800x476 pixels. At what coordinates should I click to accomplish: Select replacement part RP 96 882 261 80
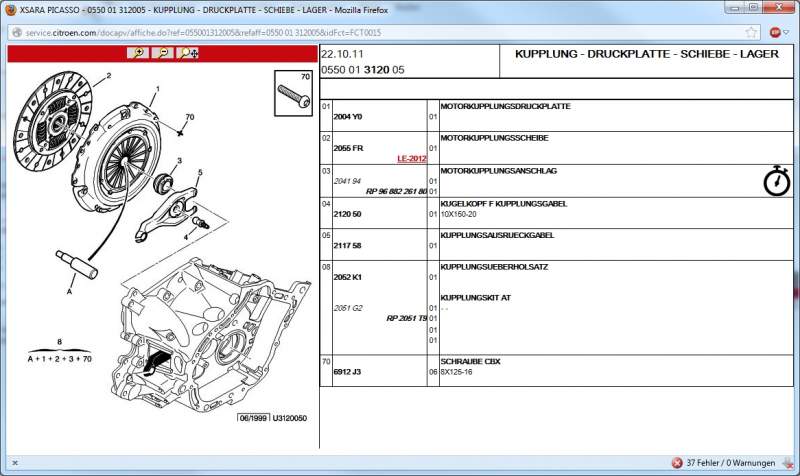(396, 191)
